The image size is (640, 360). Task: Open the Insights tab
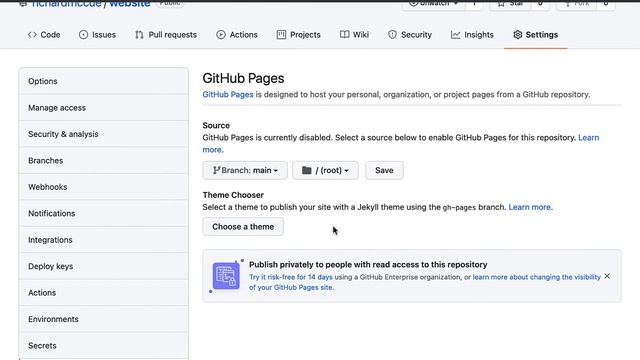tap(472, 35)
